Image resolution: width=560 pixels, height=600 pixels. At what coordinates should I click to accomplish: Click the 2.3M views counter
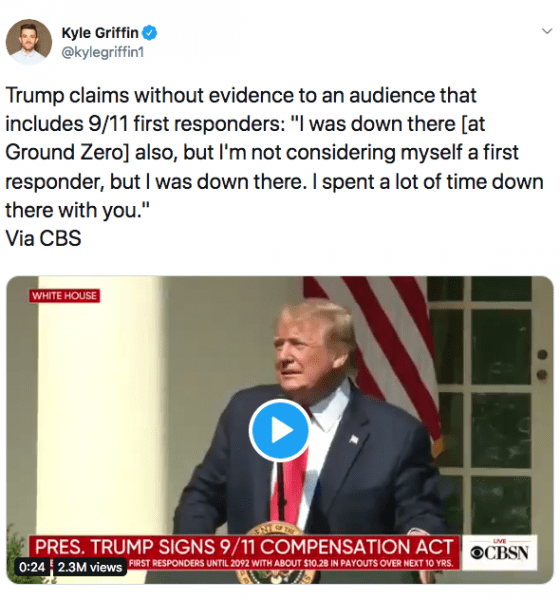(89, 567)
